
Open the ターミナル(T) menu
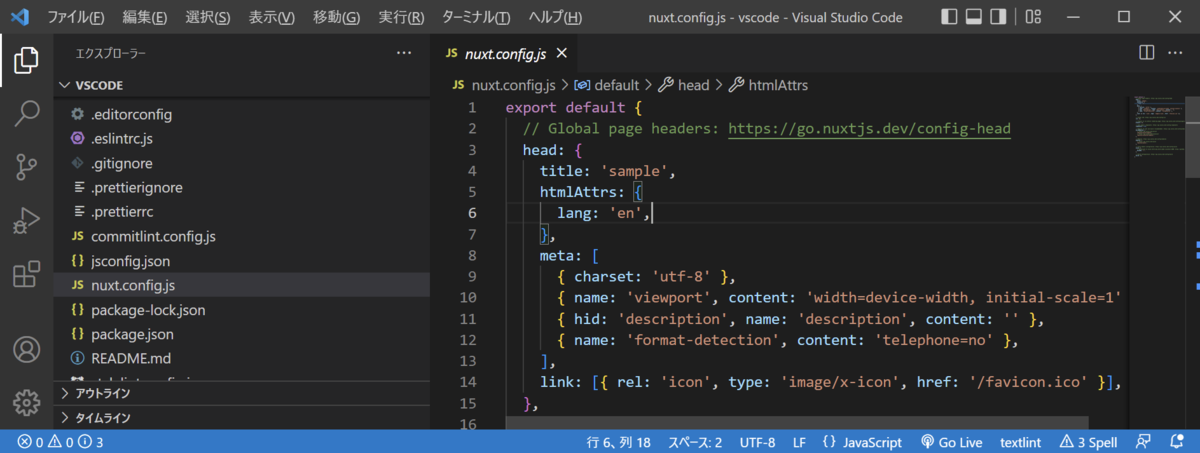[474, 18]
